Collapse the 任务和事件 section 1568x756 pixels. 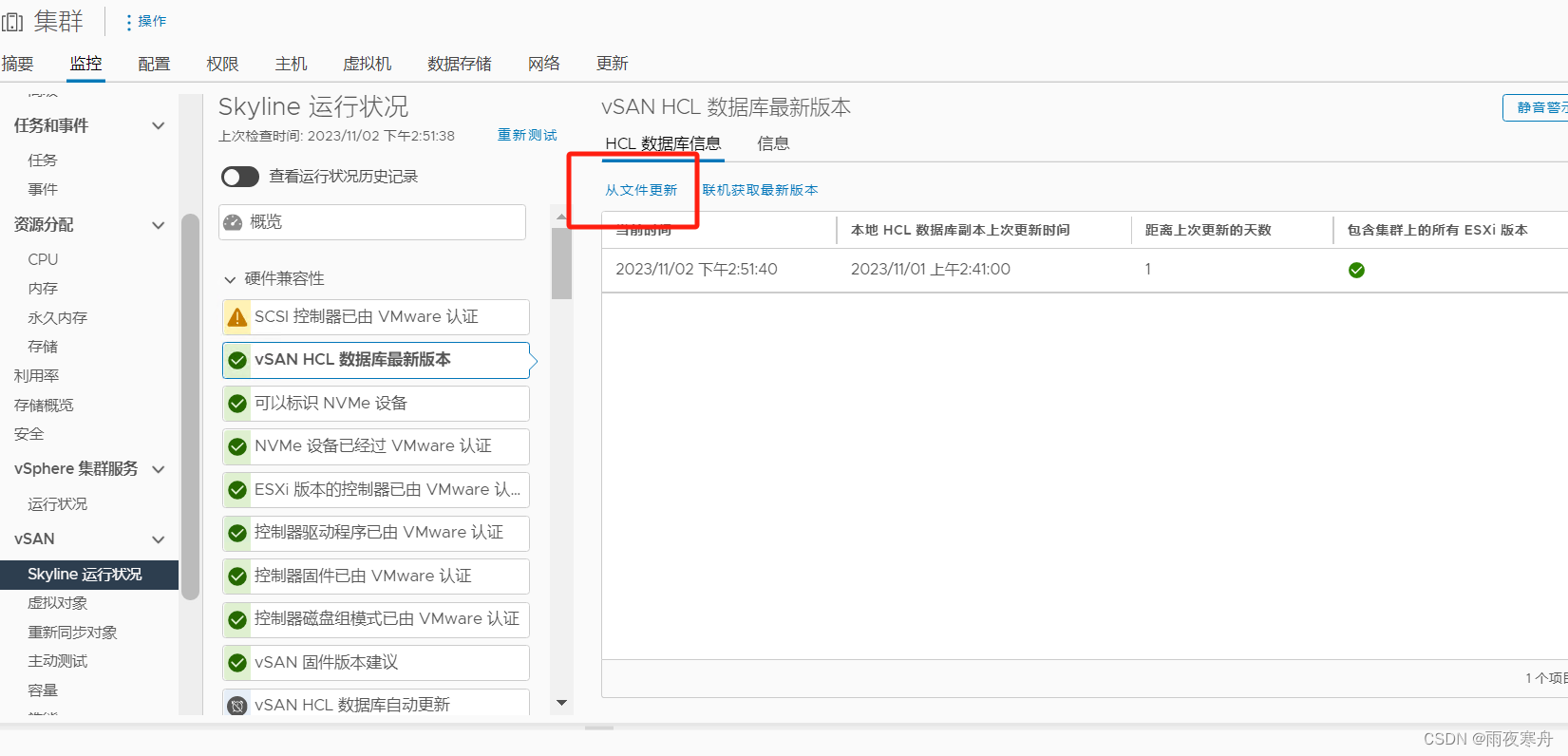[x=159, y=125]
